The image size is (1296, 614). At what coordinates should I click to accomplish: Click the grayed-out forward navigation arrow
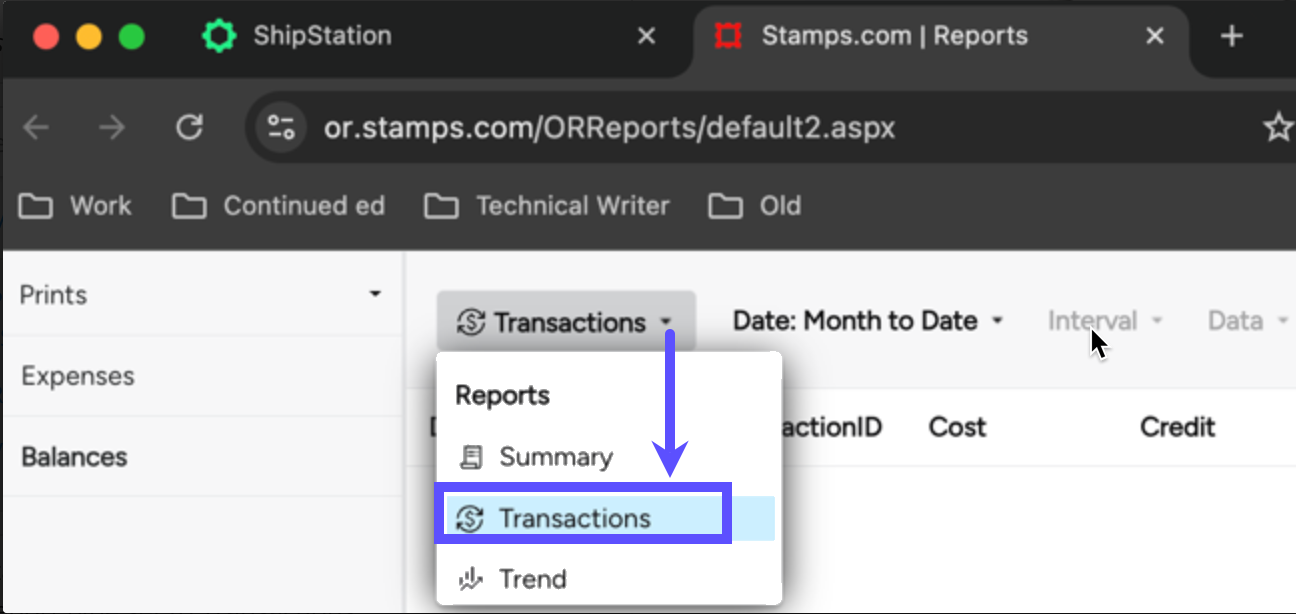tap(113, 127)
